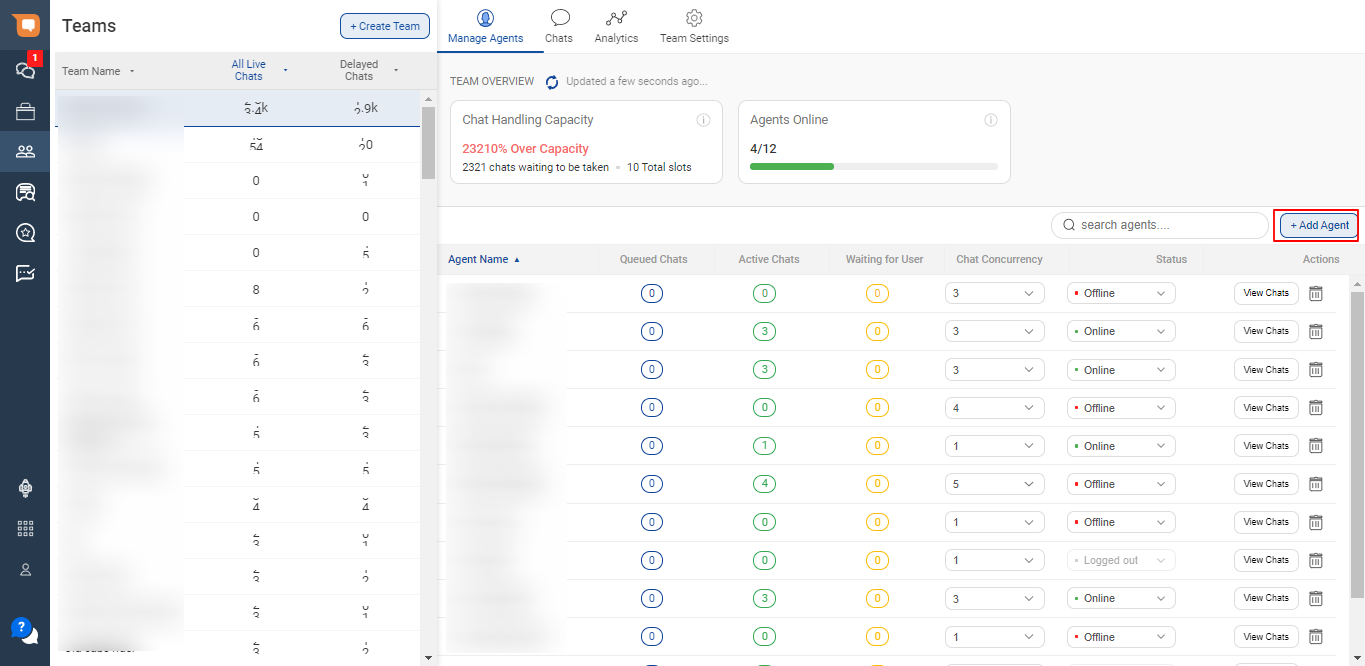1365x666 pixels.
Task: Show Chat Handling Capacity info icon
Action: click(703, 120)
